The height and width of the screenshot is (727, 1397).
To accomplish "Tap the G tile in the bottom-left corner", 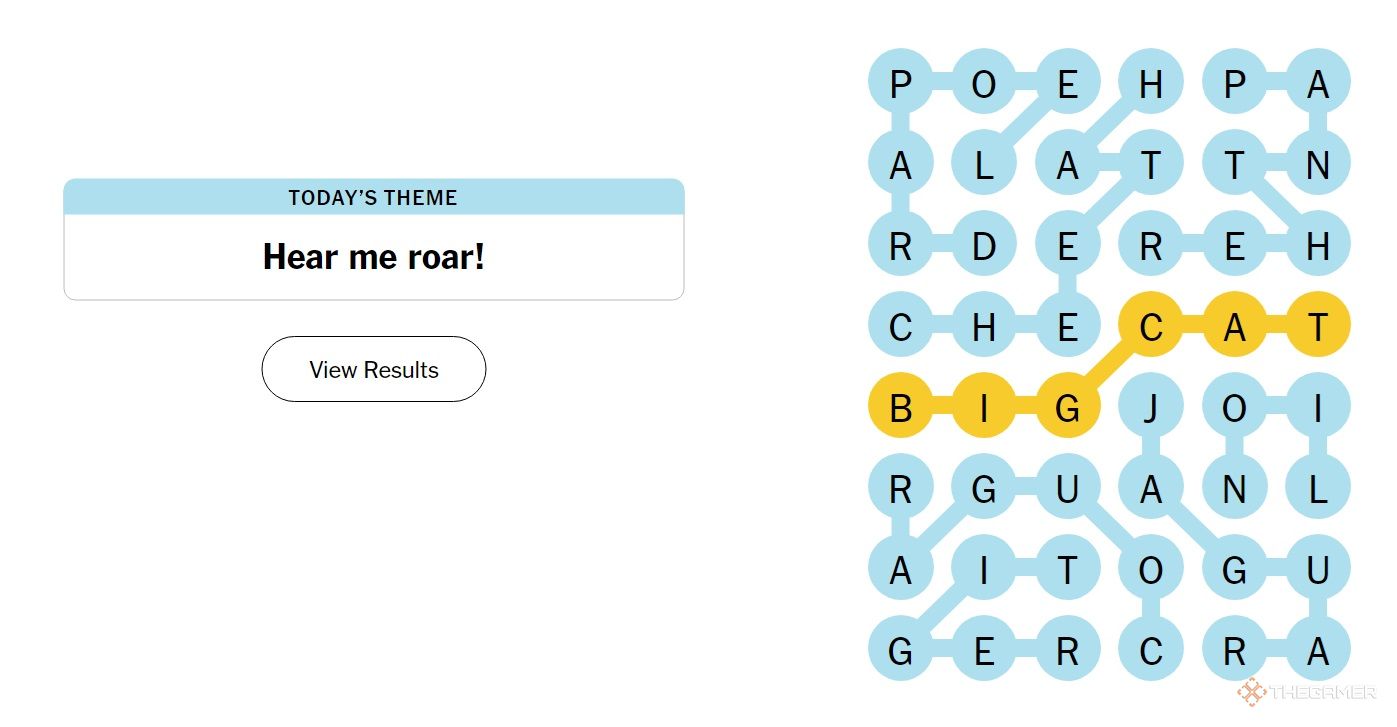I will (901, 650).
